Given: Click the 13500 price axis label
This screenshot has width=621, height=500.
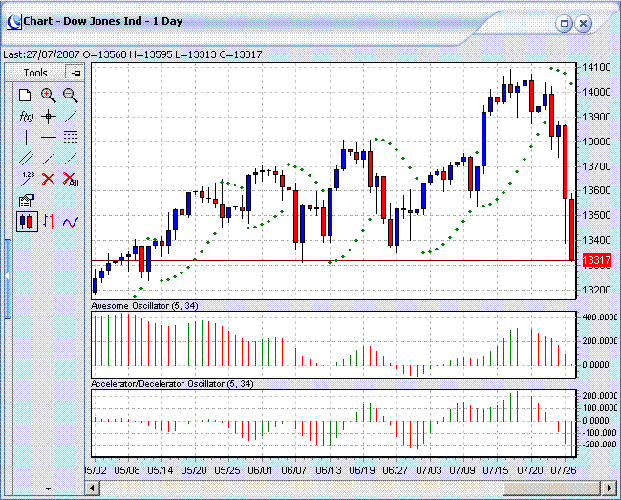Looking at the screenshot, I should (596, 215).
